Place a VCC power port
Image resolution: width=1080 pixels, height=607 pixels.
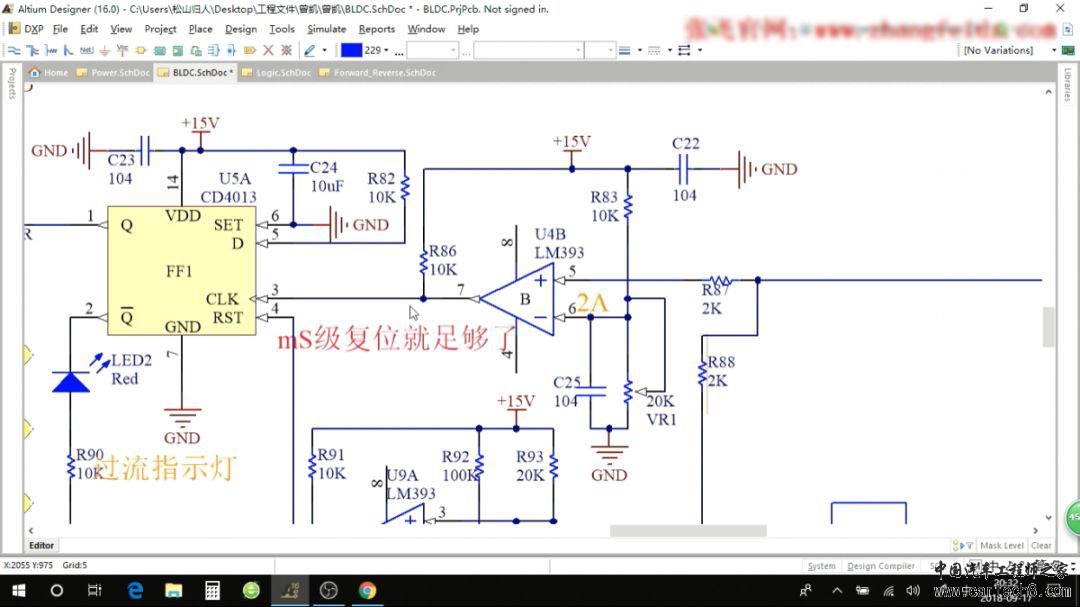point(123,50)
